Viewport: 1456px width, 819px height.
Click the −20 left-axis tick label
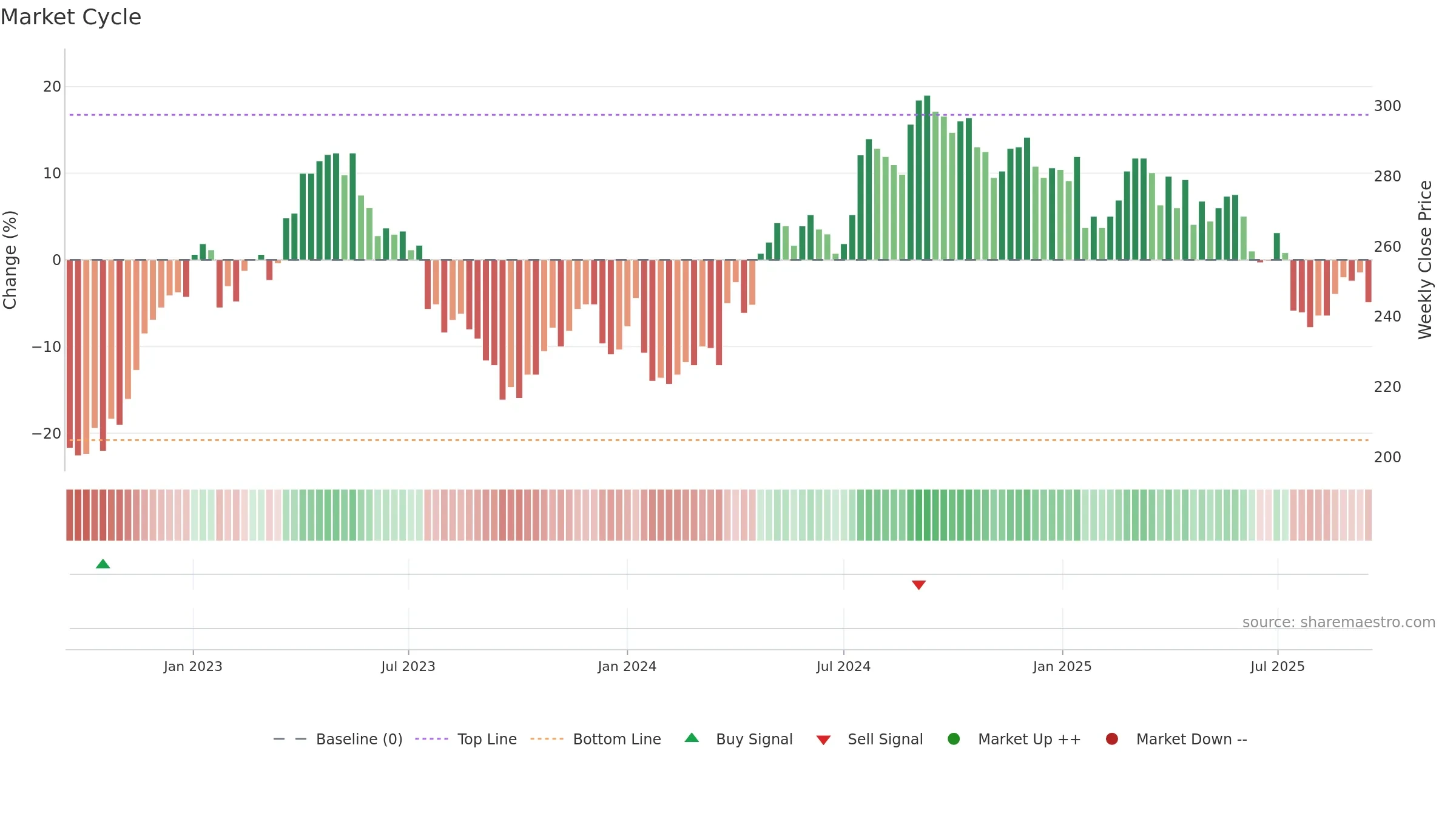pyautogui.click(x=47, y=434)
